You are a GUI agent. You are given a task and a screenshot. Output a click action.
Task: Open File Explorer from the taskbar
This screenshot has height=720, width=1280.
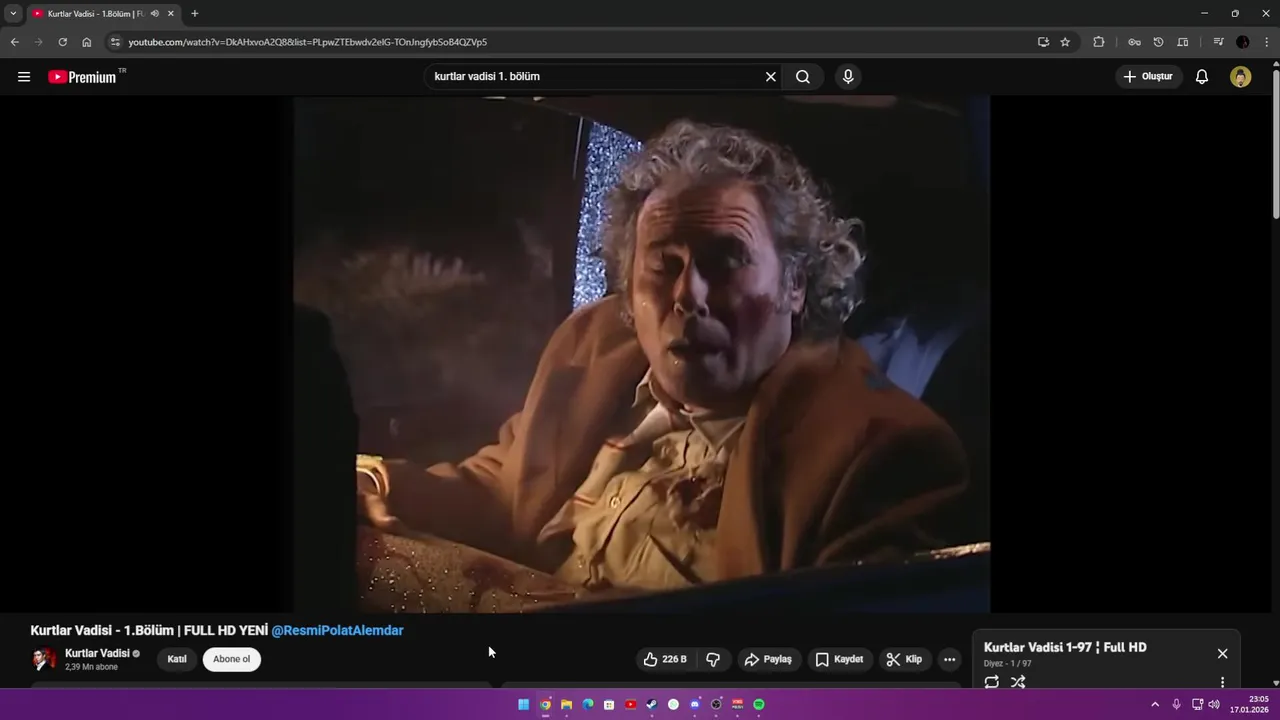pyautogui.click(x=566, y=704)
